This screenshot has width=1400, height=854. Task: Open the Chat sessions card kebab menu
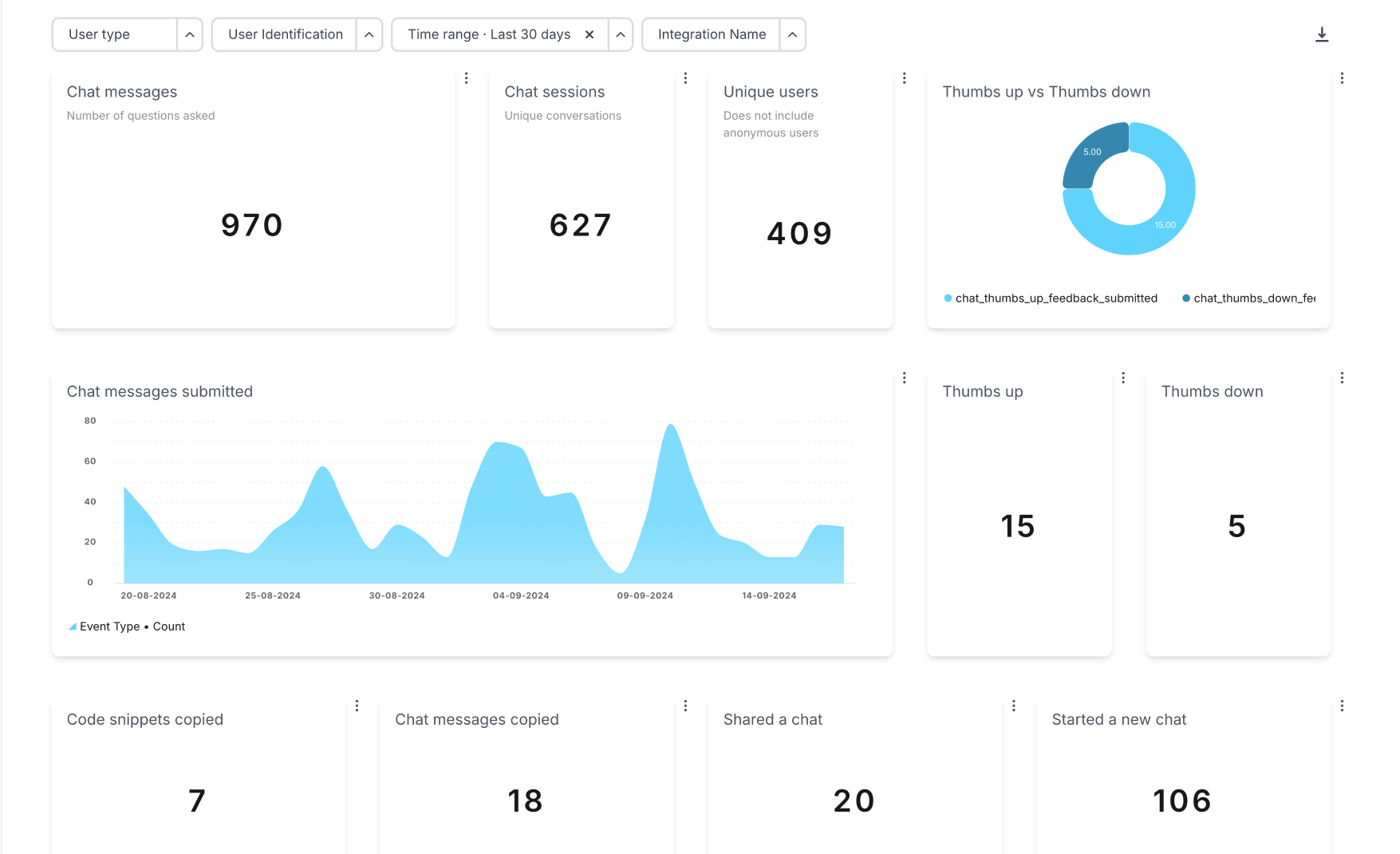click(685, 78)
